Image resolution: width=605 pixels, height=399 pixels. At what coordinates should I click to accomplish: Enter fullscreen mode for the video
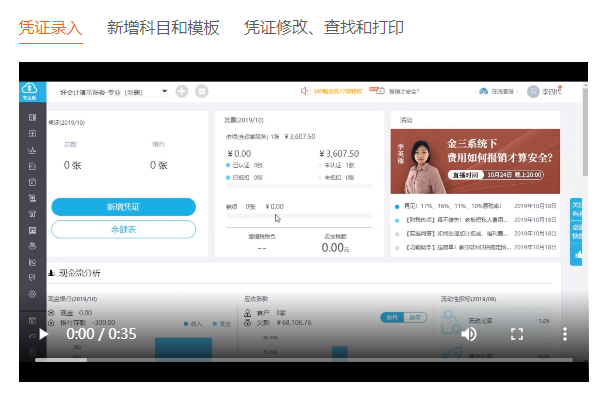[x=517, y=334]
